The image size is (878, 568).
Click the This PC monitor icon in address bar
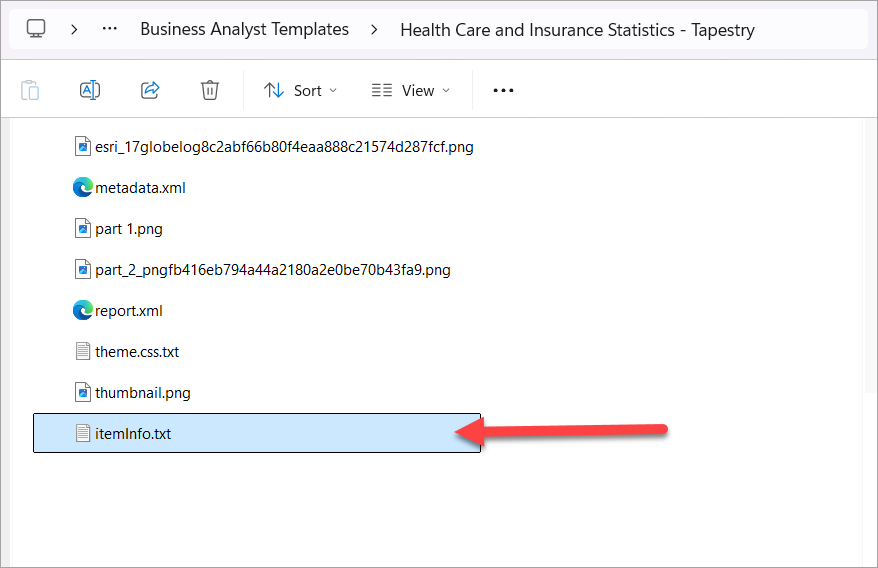[36, 29]
